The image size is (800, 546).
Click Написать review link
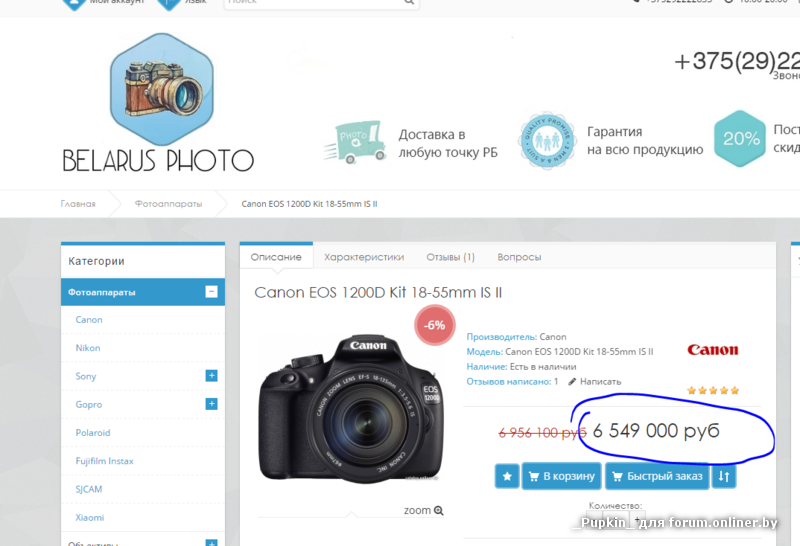(x=601, y=382)
